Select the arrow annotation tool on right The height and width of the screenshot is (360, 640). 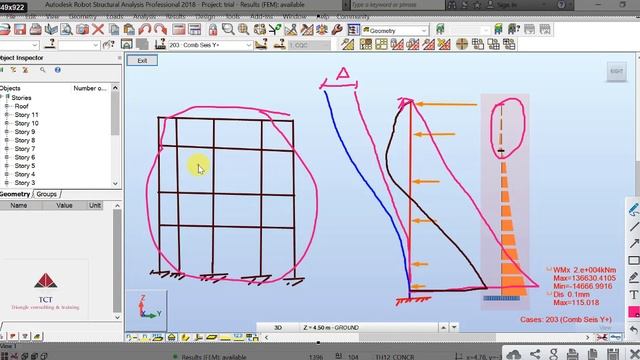pyautogui.click(x=633, y=244)
